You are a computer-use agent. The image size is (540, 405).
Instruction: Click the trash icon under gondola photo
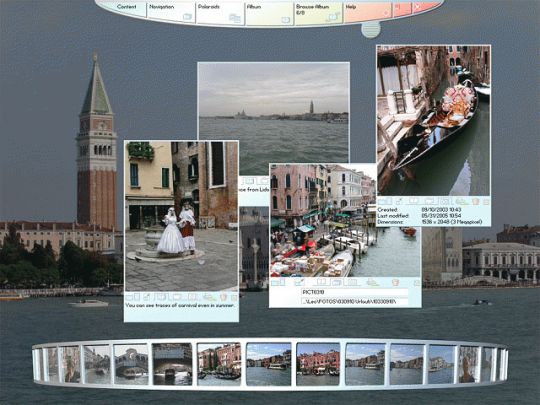point(476,201)
